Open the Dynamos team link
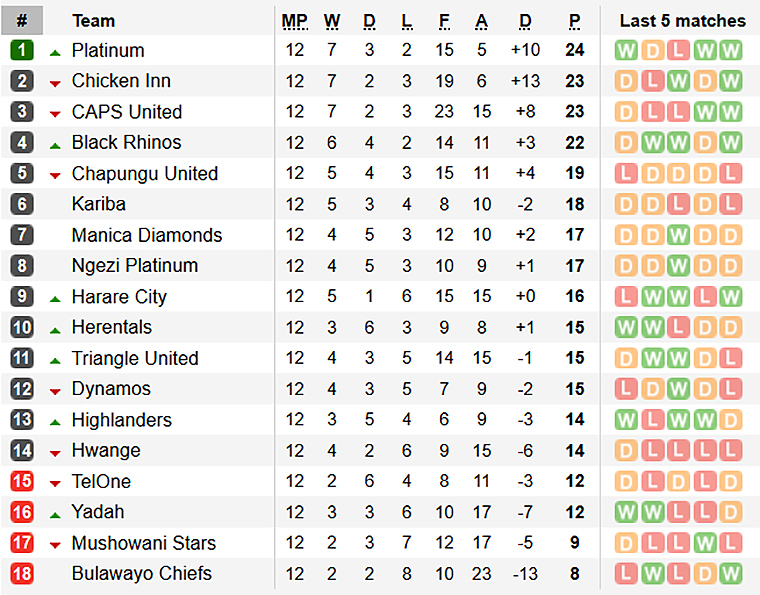Screen dimensions: 760x595 click(111, 389)
